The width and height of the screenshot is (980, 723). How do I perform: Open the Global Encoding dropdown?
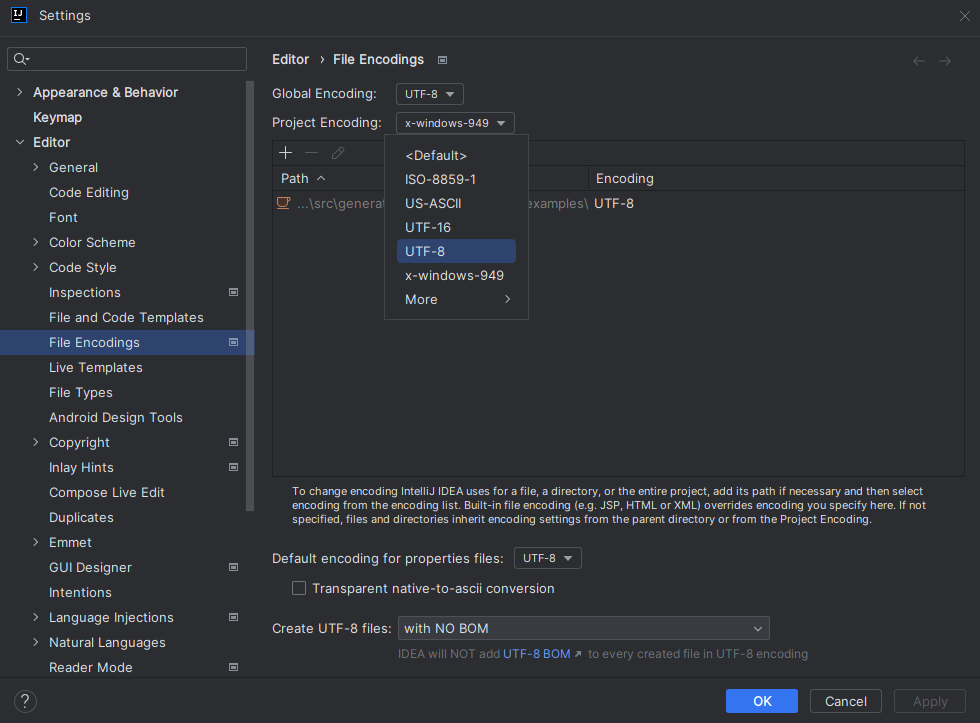(429, 93)
